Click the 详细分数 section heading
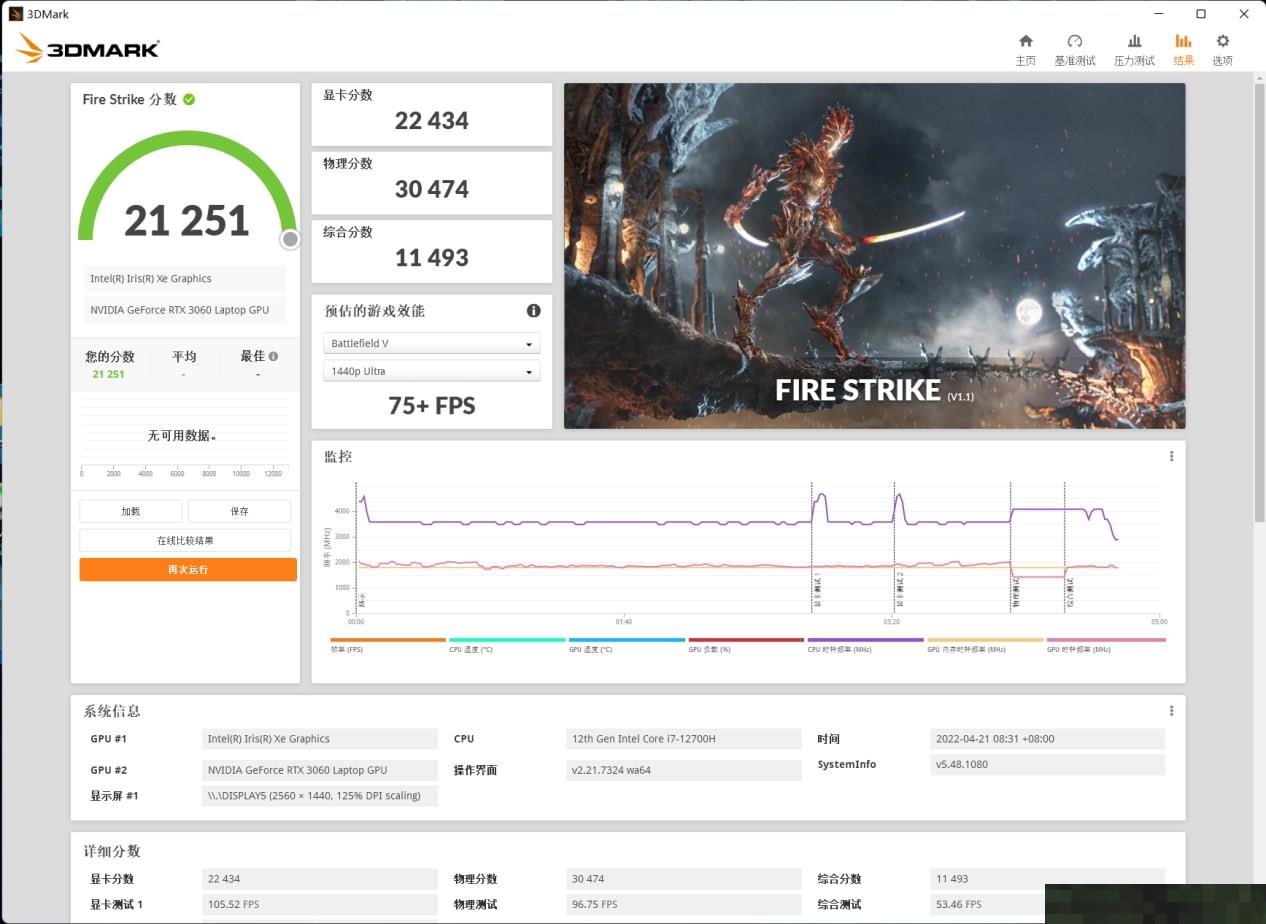The image size is (1266, 924). [x=112, y=851]
